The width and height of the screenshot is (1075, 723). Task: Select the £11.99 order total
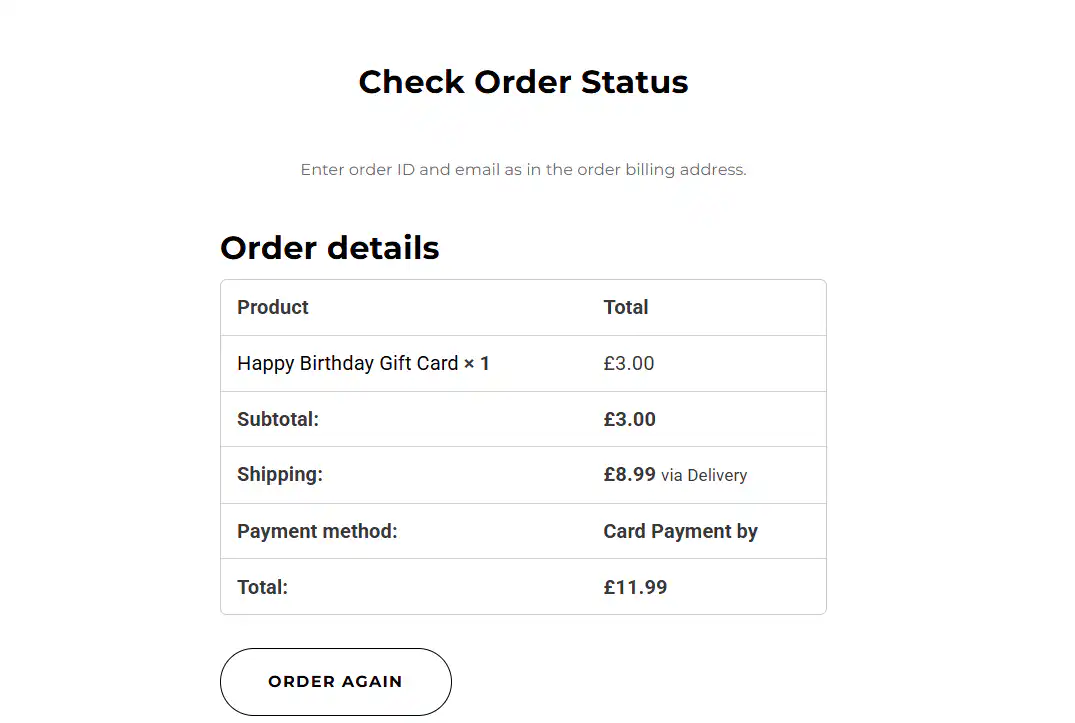point(635,587)
